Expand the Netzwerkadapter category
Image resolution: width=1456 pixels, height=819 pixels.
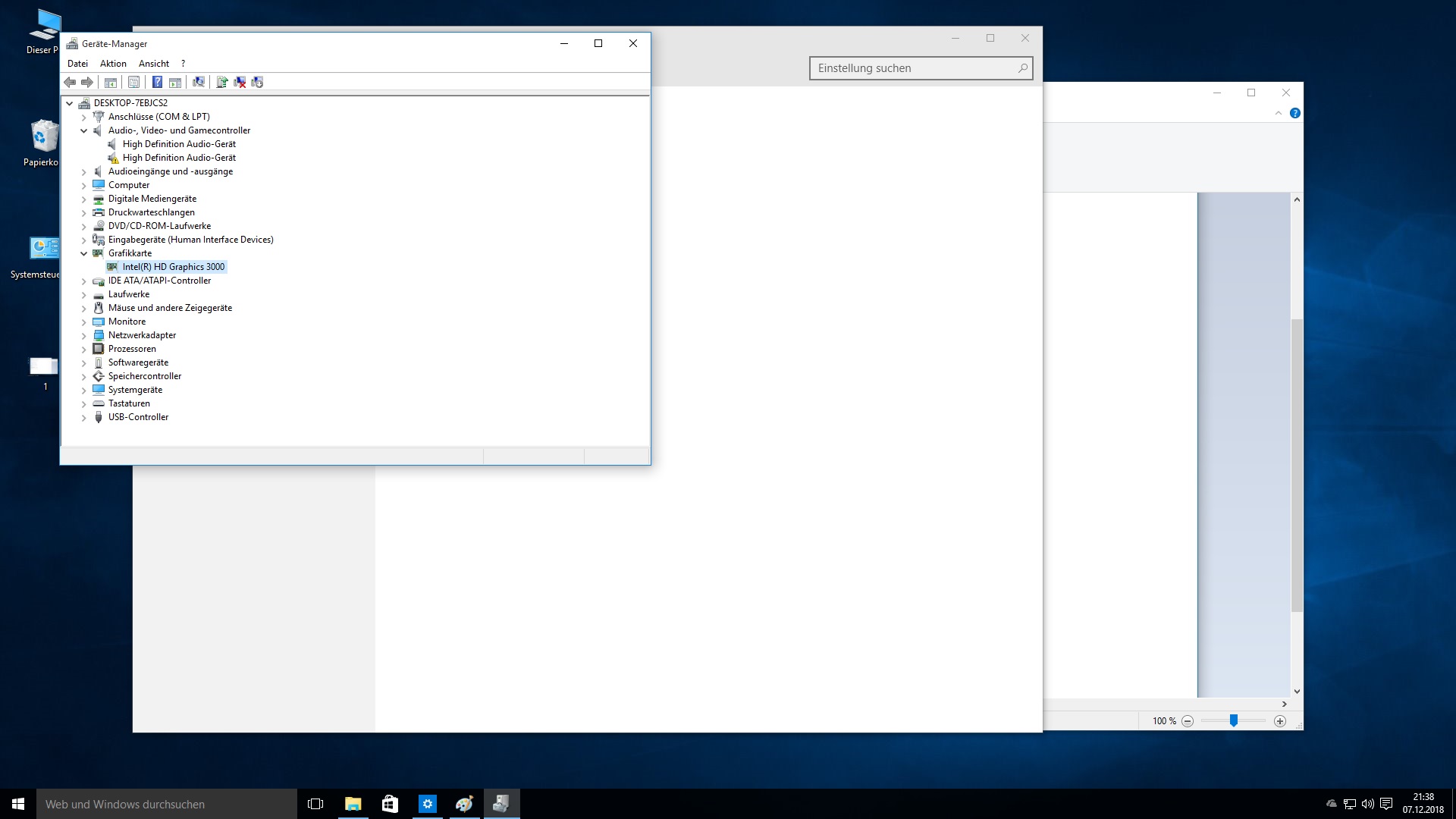(84, 335)
